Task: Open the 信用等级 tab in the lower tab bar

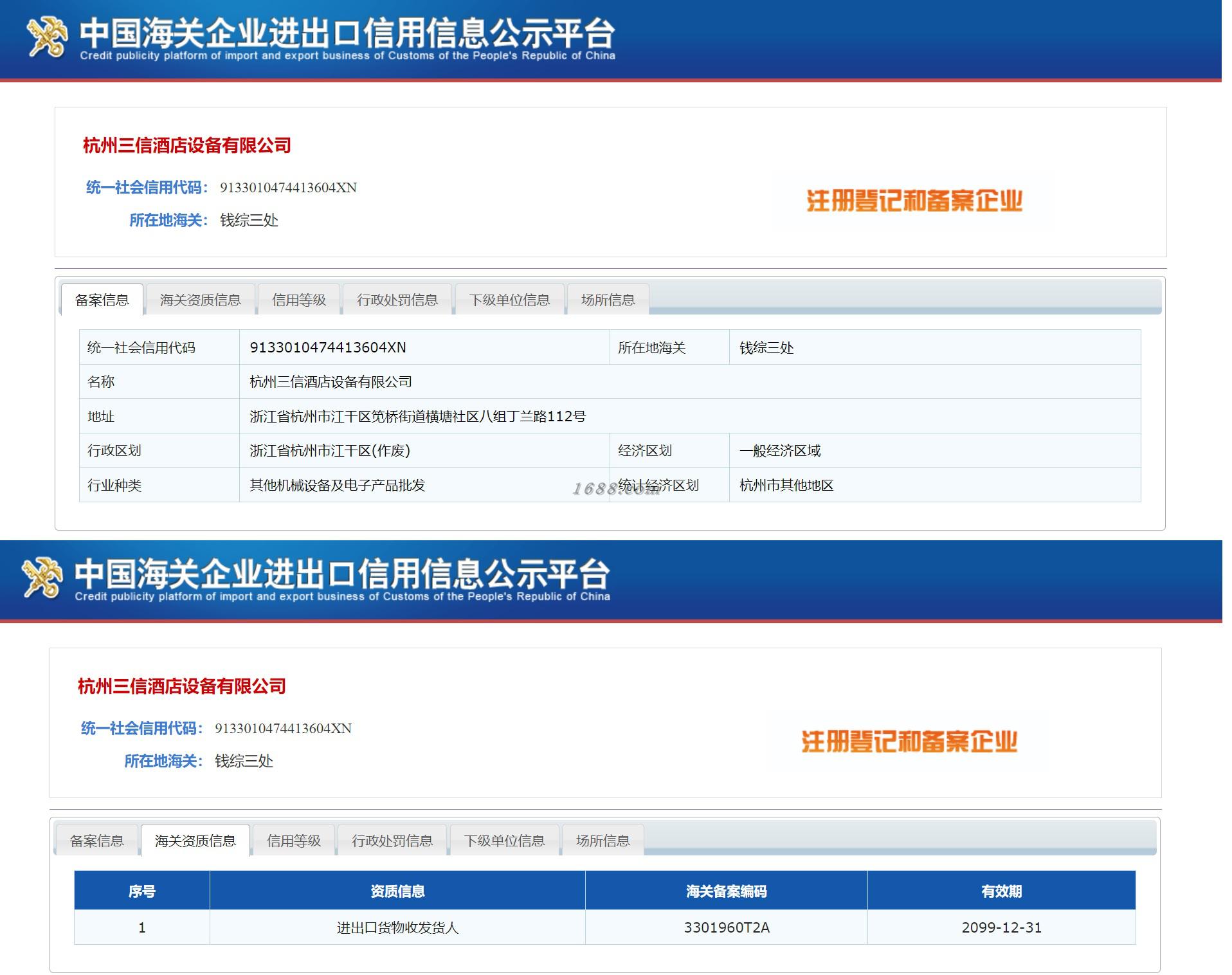Action: coord(294,841)
